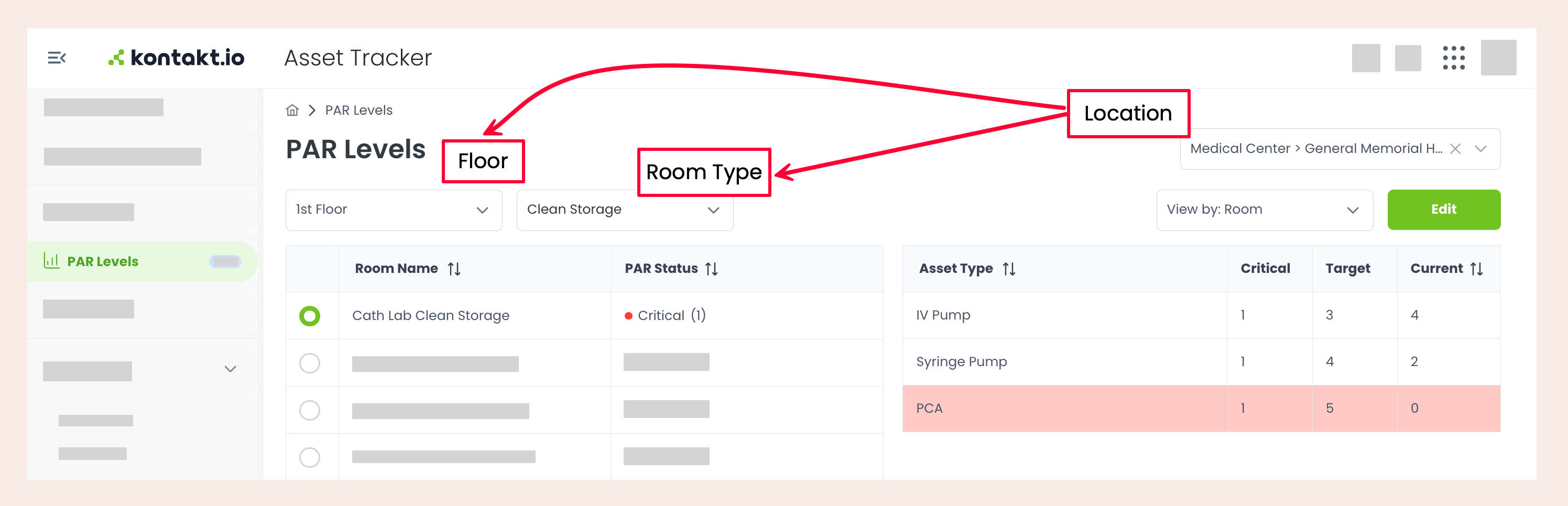Select the second room row radio button

309,363
